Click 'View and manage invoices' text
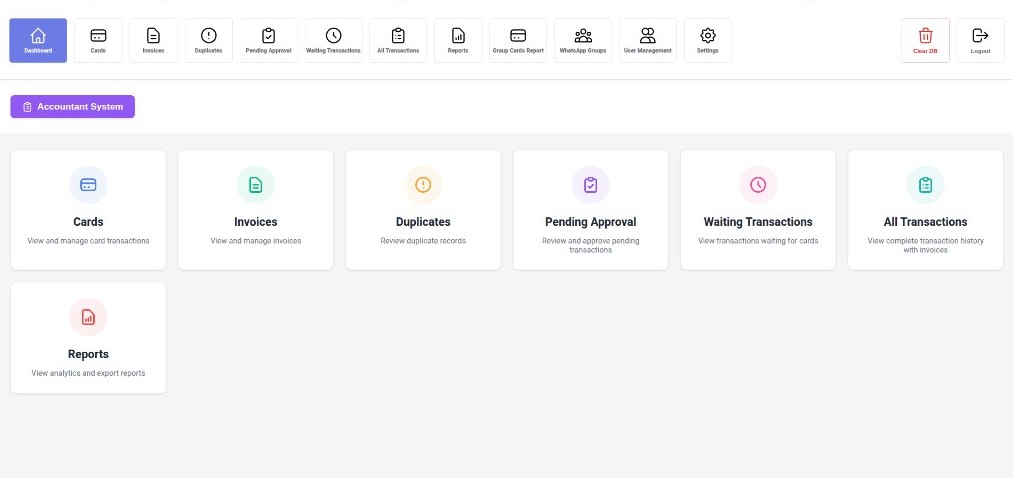 click(256, 241)
